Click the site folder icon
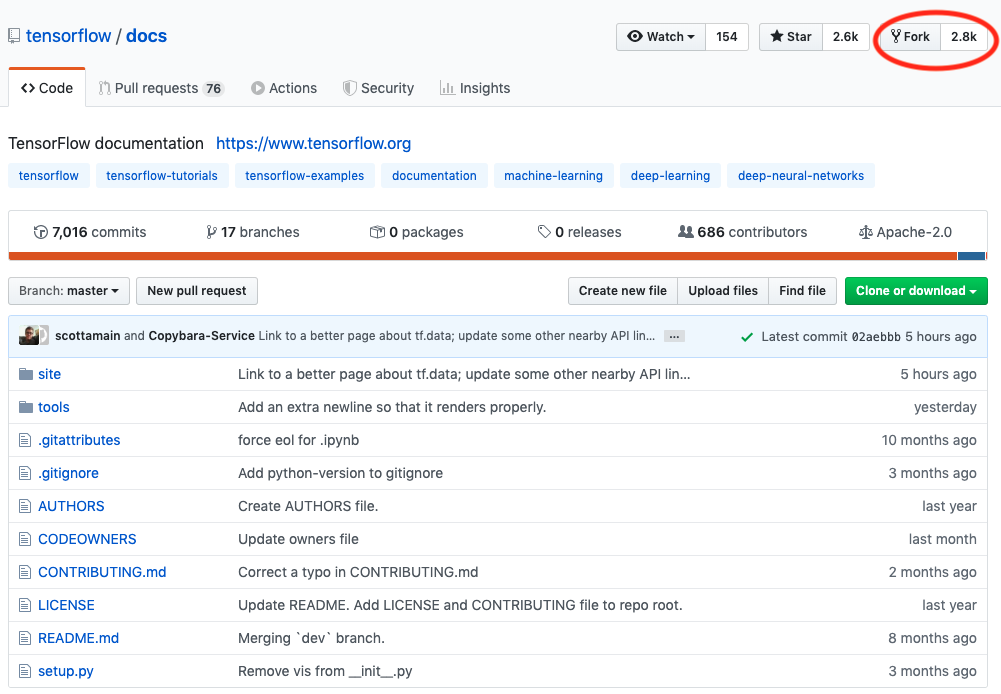1001x694 pixels. pos(26,374)
